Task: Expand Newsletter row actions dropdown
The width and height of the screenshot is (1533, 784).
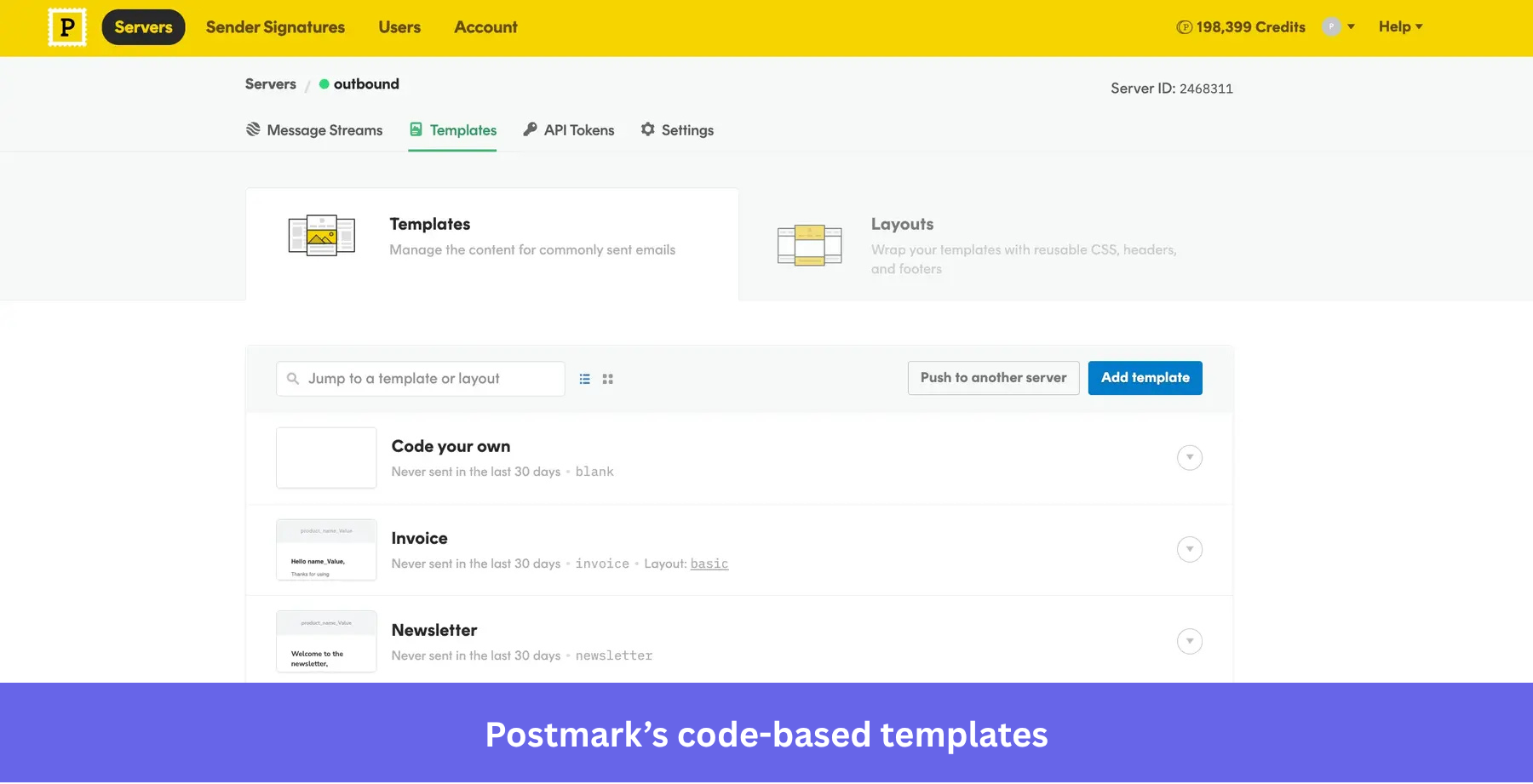Action: (x=1190, y=642)
